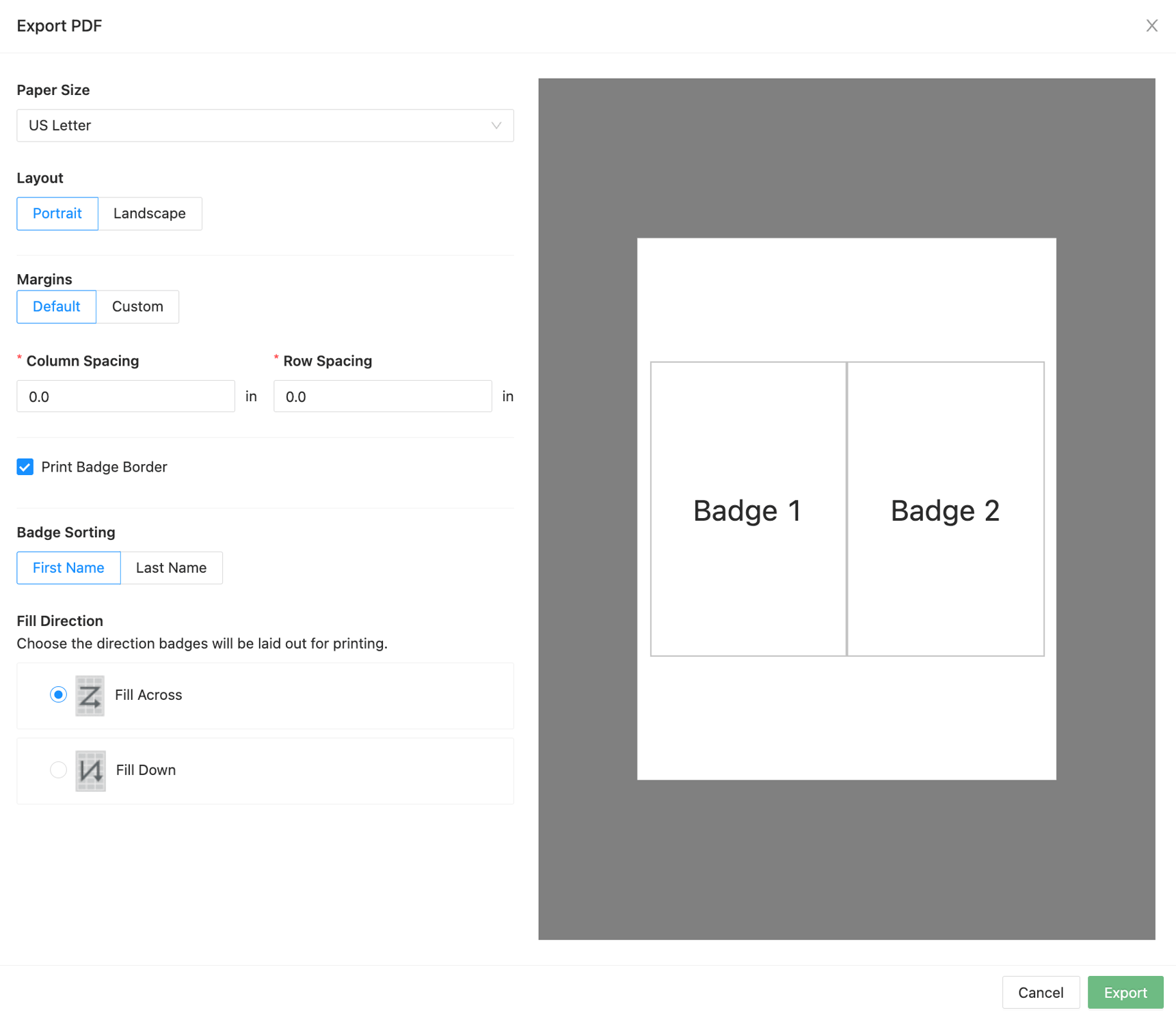
Task: Click the Cancel button
Action: [x=1041, y=992]
